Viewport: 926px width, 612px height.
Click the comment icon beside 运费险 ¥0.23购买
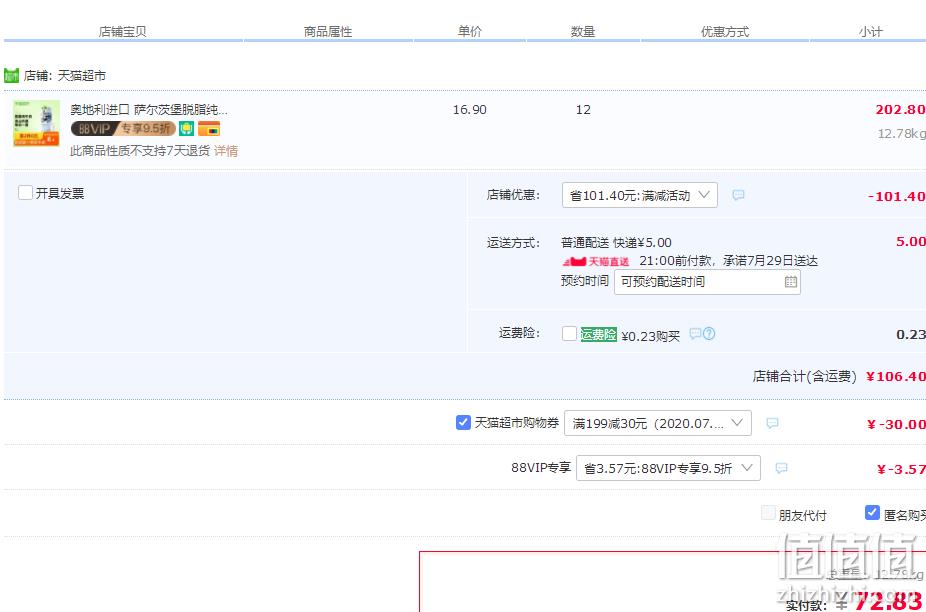pyautogui.click(x=695, y=334)
